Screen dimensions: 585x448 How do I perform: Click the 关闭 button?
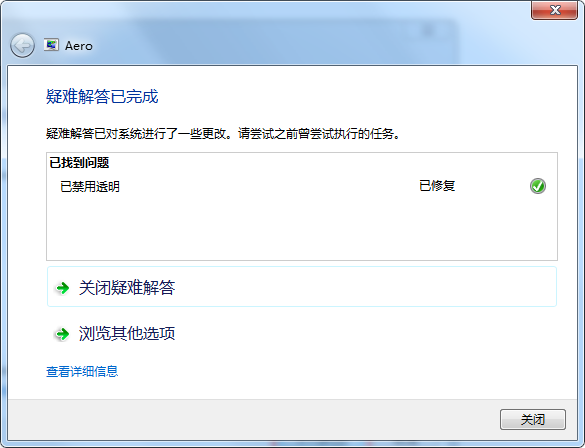click(533, 419)
